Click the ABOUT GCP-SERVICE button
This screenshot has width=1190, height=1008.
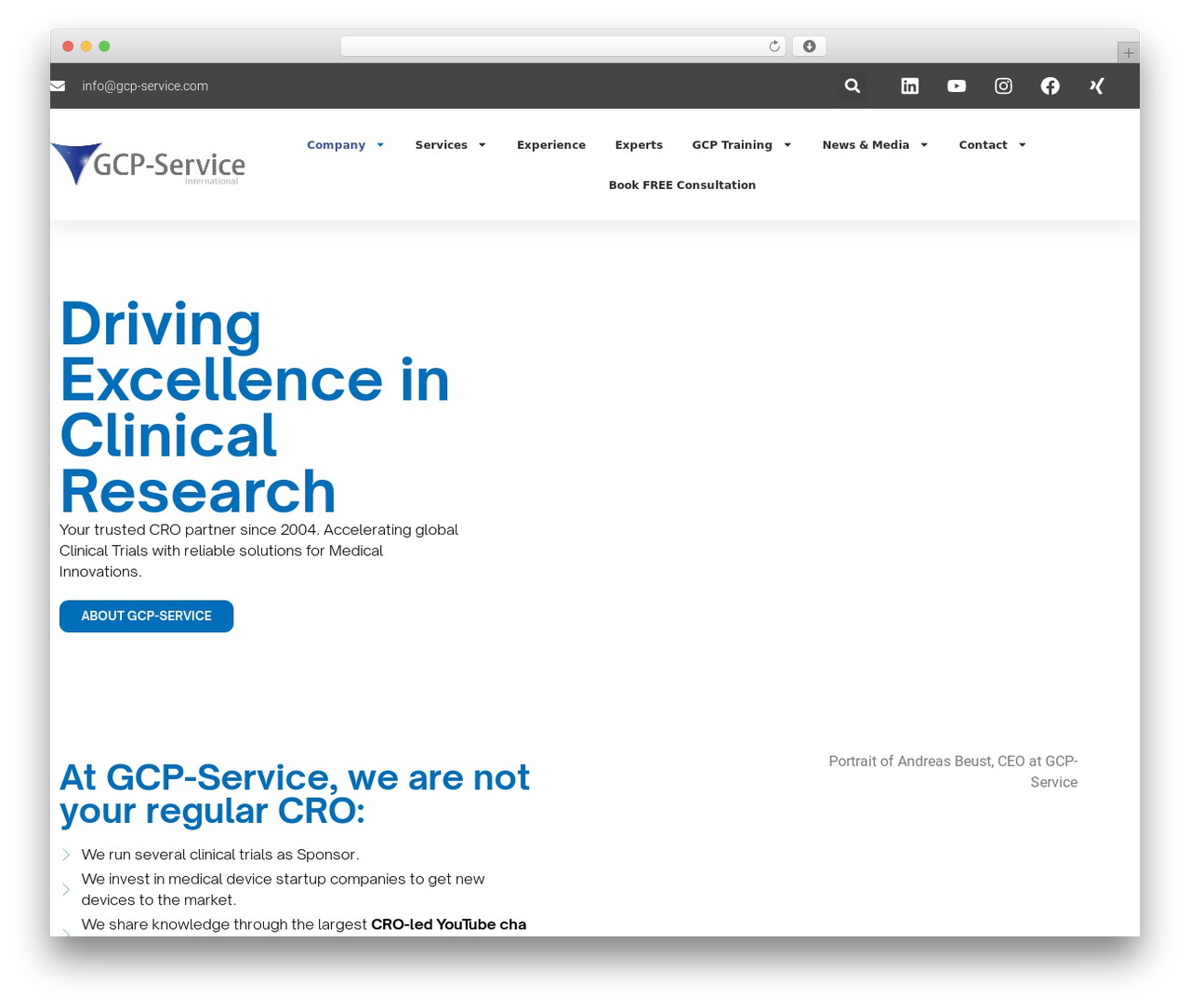[x=146, y=617]
